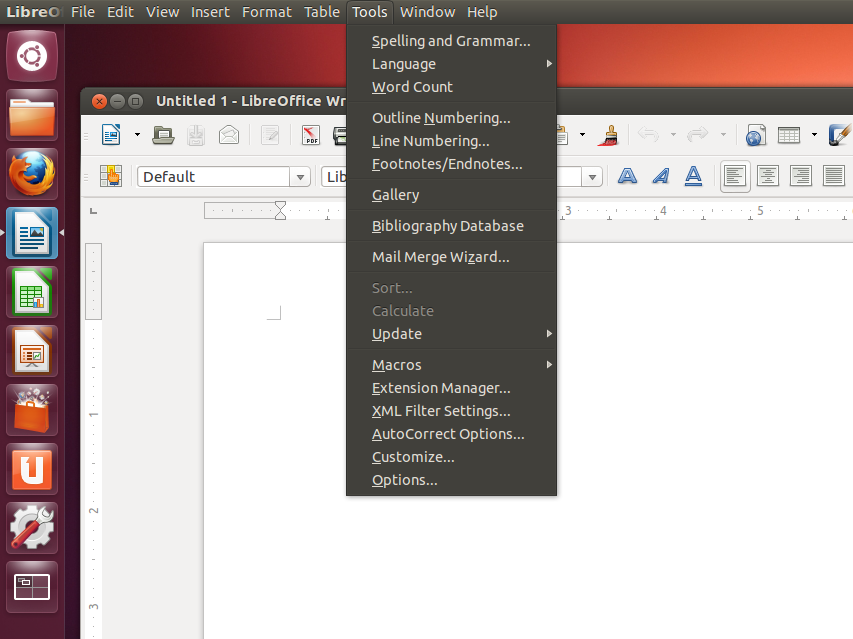This screenshot has height=639, width=853.
Task: Click the Redo arrow icon
Action: pos(698,134)
